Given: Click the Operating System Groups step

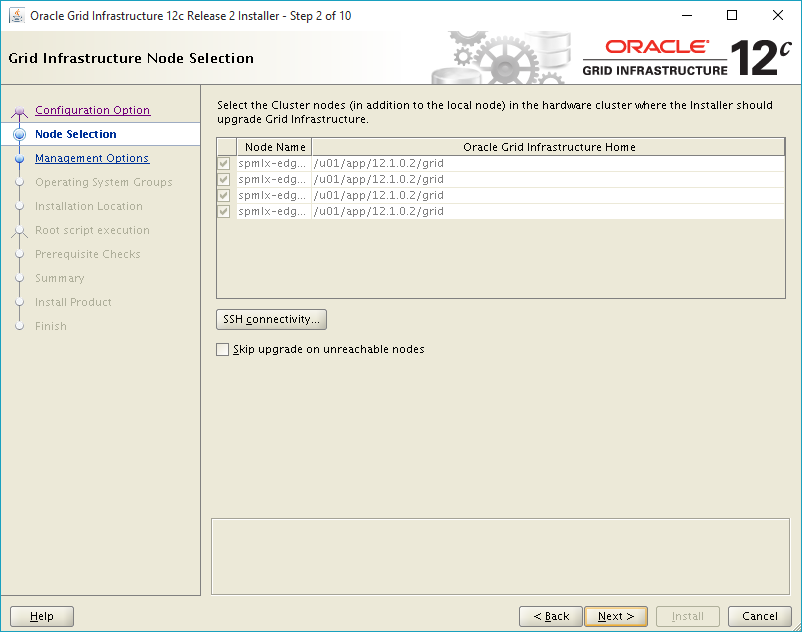Looking at the screenshot, I should click(x=104, y=182).
